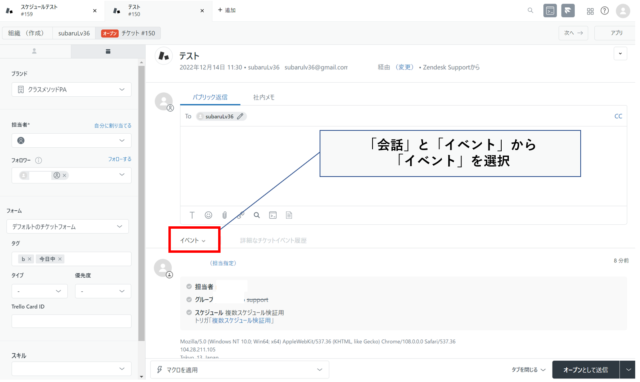This screenshot has width=640, height=382.
Task: Open the help question mark icon
Action: [604, 11]
